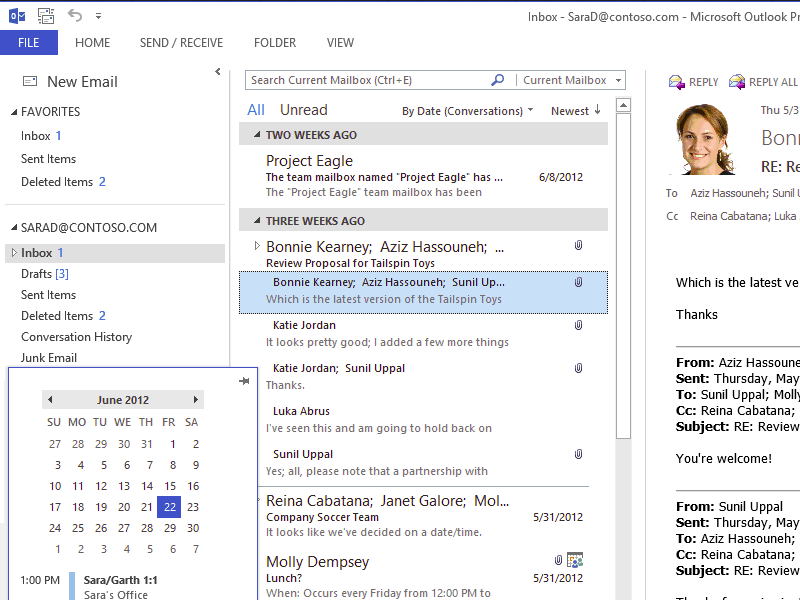
Task: Switch to the HOME ribbon tab
Action: tap(92, 43)
